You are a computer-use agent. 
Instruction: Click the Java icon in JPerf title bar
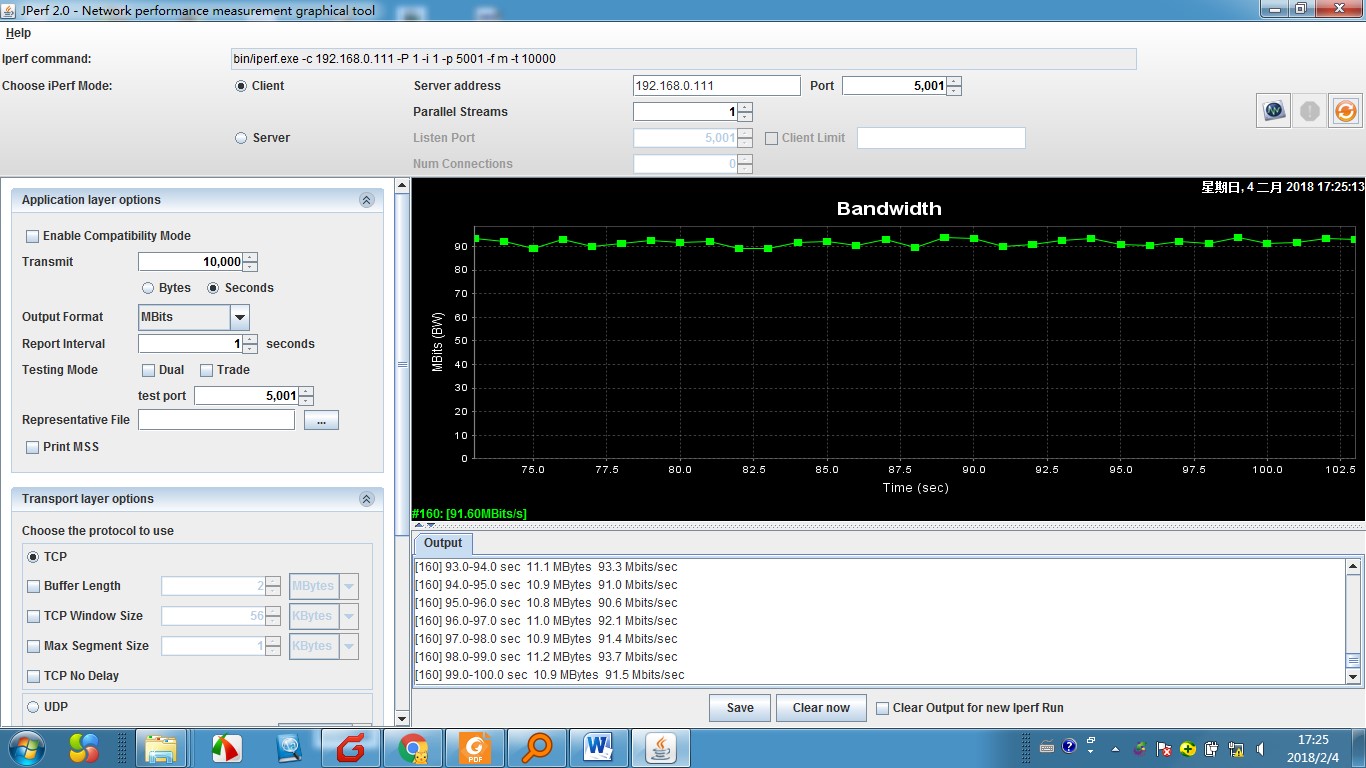point(9,10)
